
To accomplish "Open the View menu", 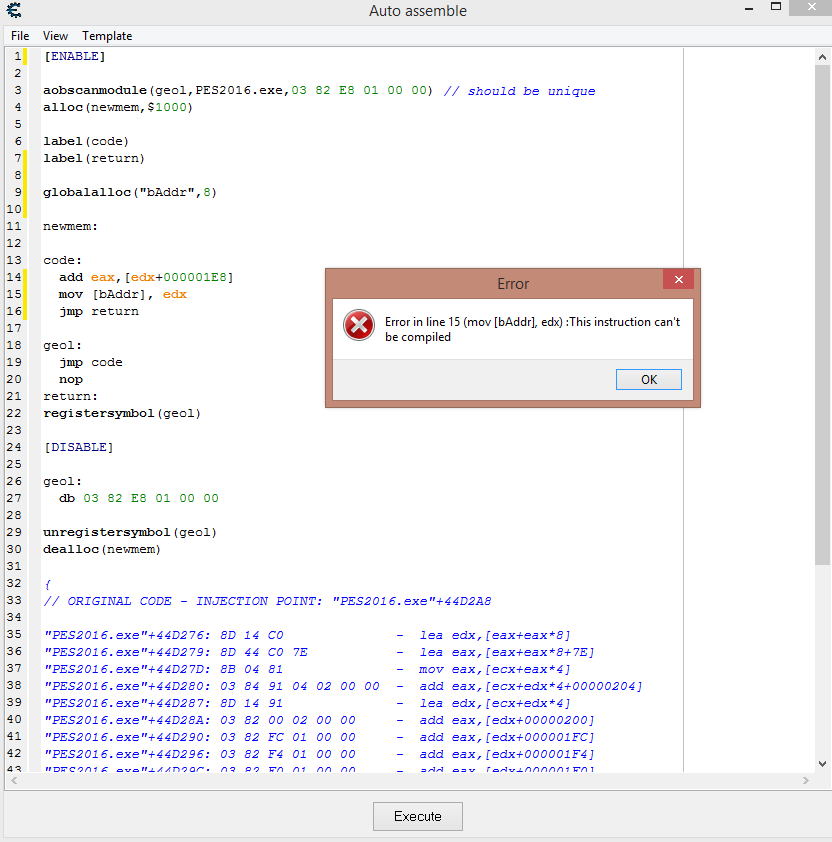I will point(56,36).
